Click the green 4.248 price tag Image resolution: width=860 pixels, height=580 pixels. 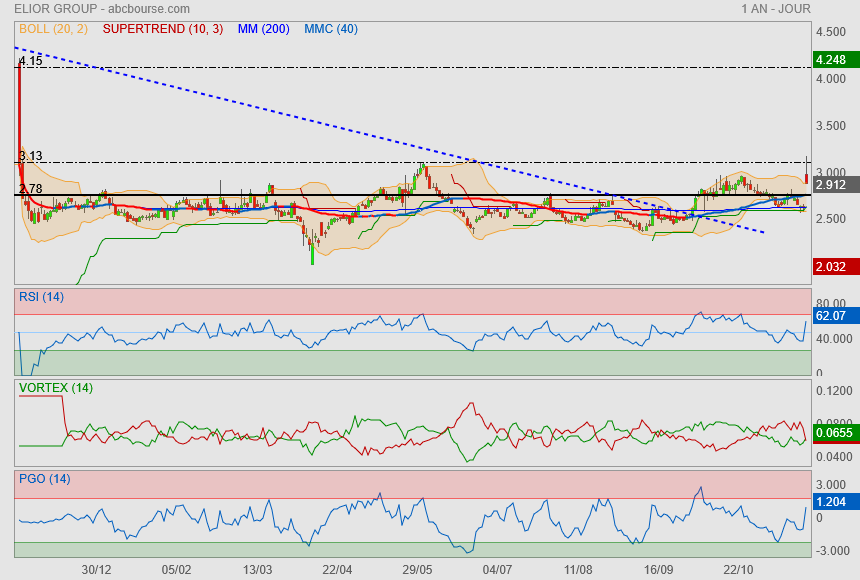(832, 60)
